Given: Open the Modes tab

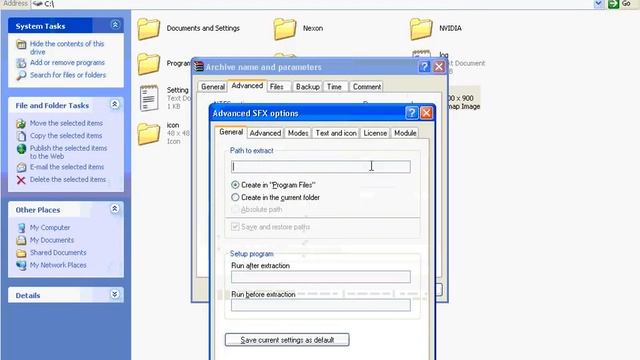Looking at the screenshot, I should [298, 133].
